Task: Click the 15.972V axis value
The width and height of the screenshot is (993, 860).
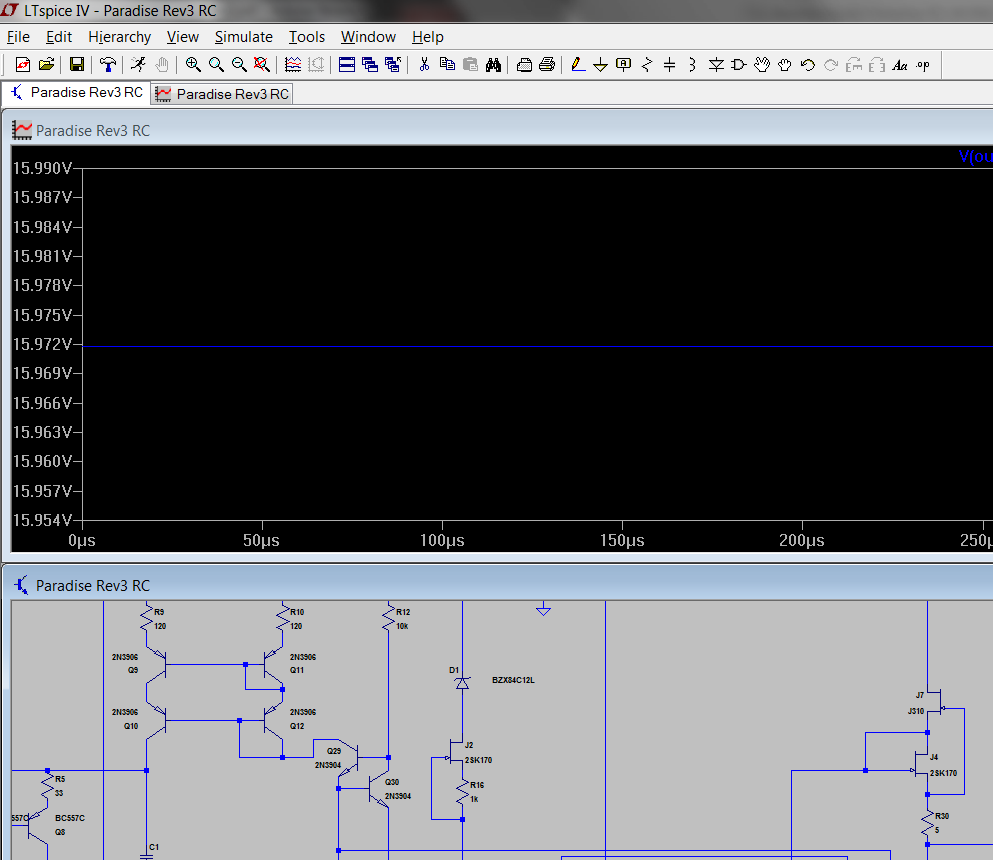Action: (x=42, y=344)
